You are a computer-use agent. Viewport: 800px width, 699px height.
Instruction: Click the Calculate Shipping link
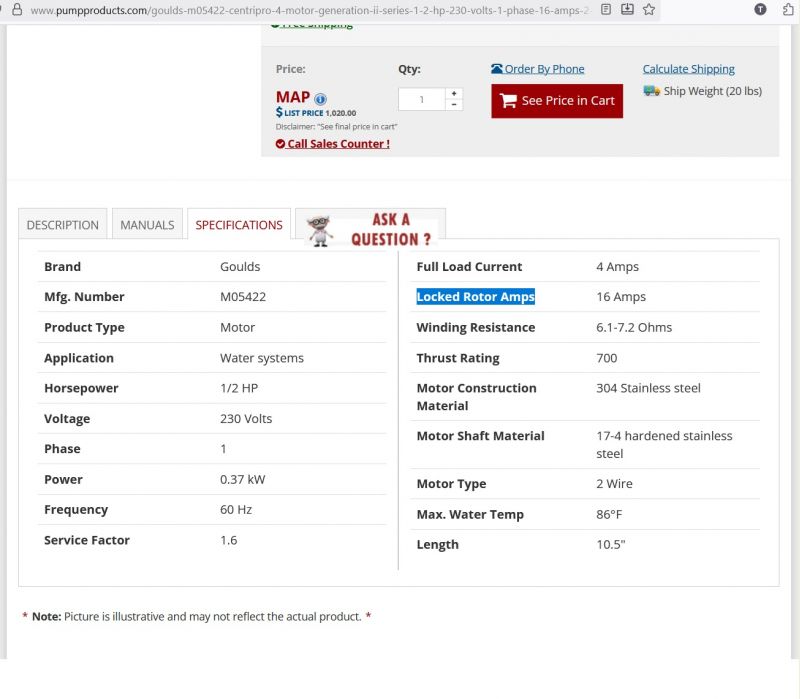688,69
